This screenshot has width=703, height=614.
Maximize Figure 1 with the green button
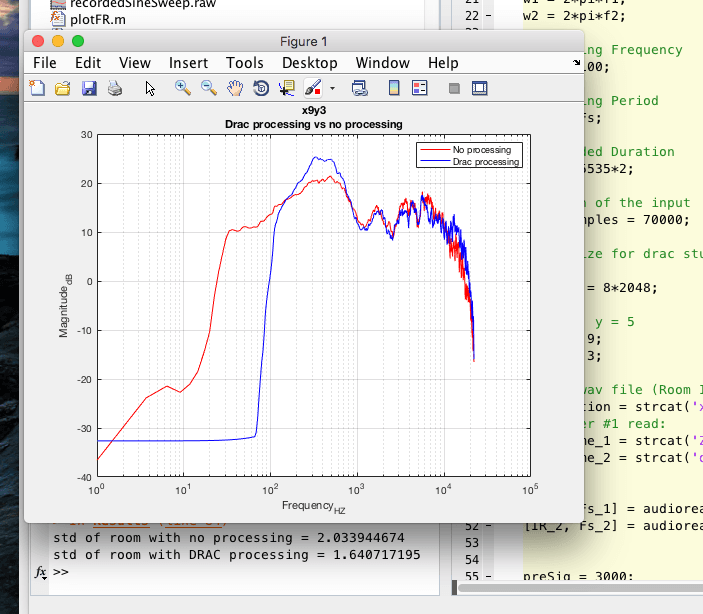click(78, 41)
